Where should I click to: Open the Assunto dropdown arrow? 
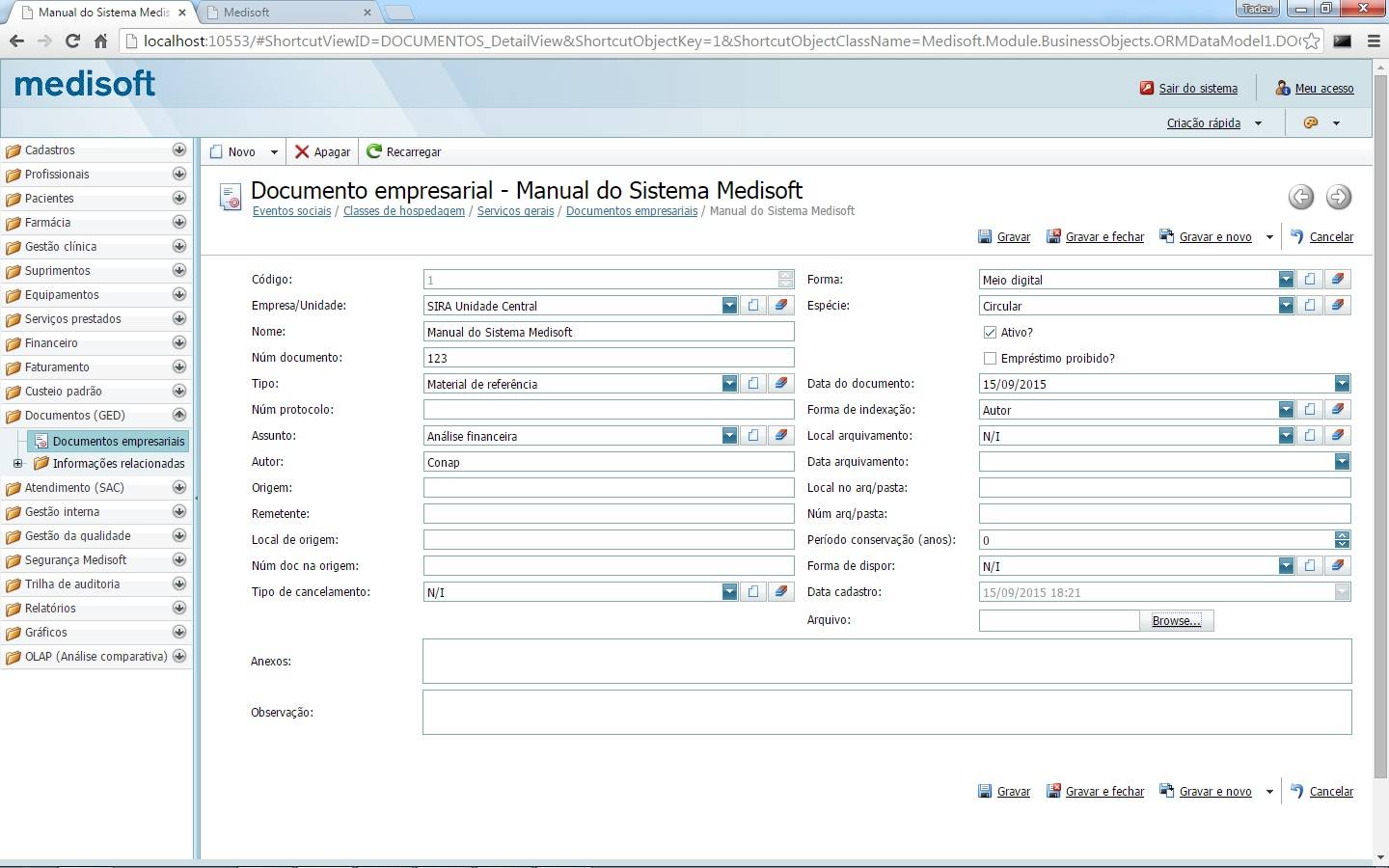point(729,436)
